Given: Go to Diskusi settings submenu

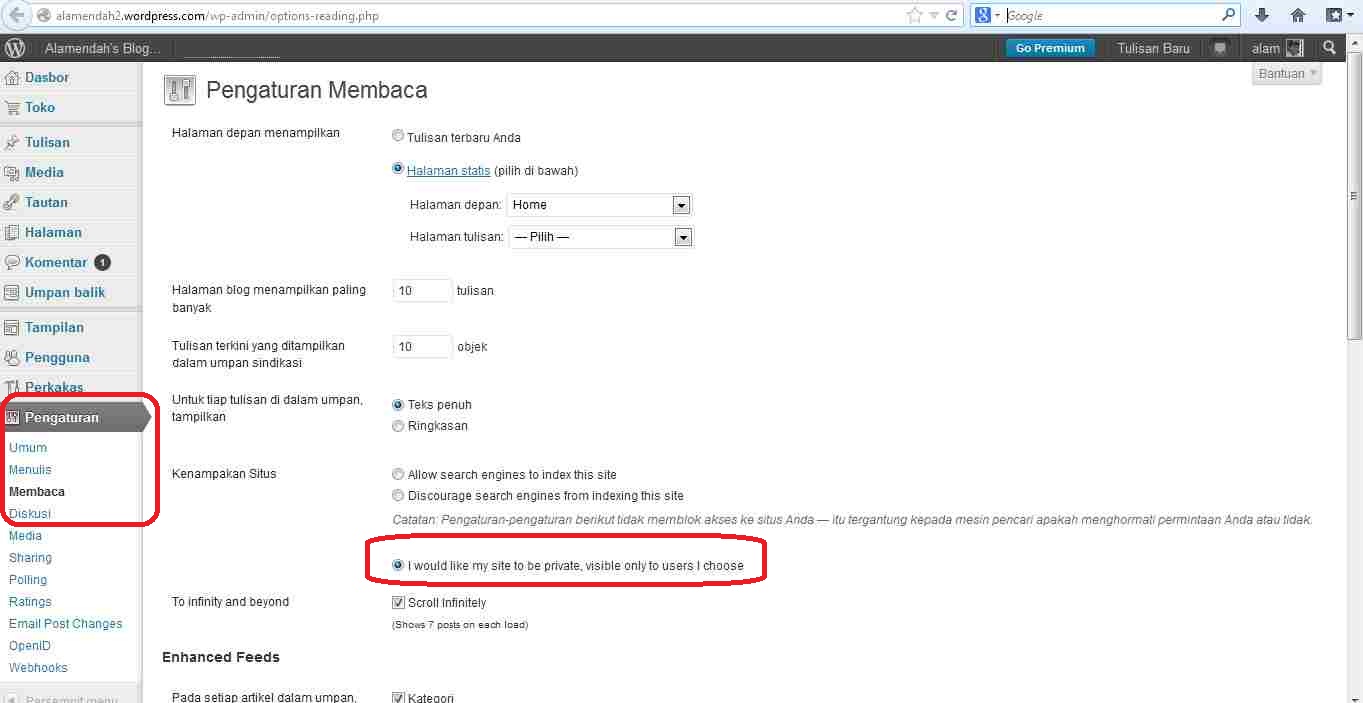Looking at the screenshot, I should 30,514.
